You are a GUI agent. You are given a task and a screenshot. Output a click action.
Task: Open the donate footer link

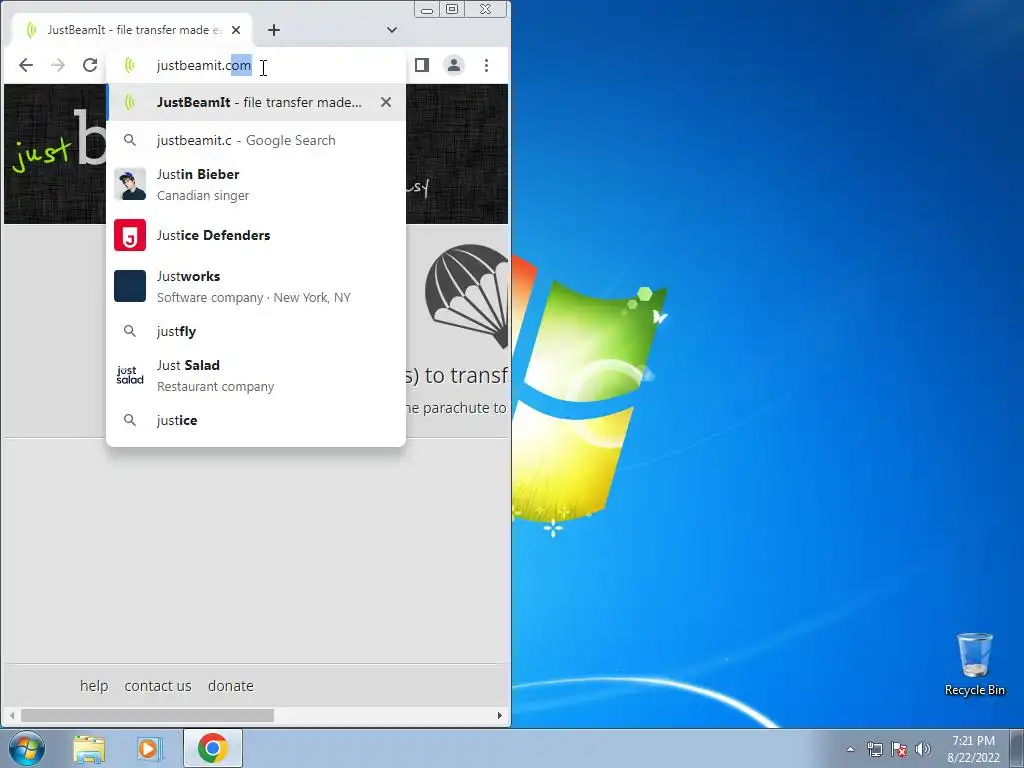pos(231,686)
